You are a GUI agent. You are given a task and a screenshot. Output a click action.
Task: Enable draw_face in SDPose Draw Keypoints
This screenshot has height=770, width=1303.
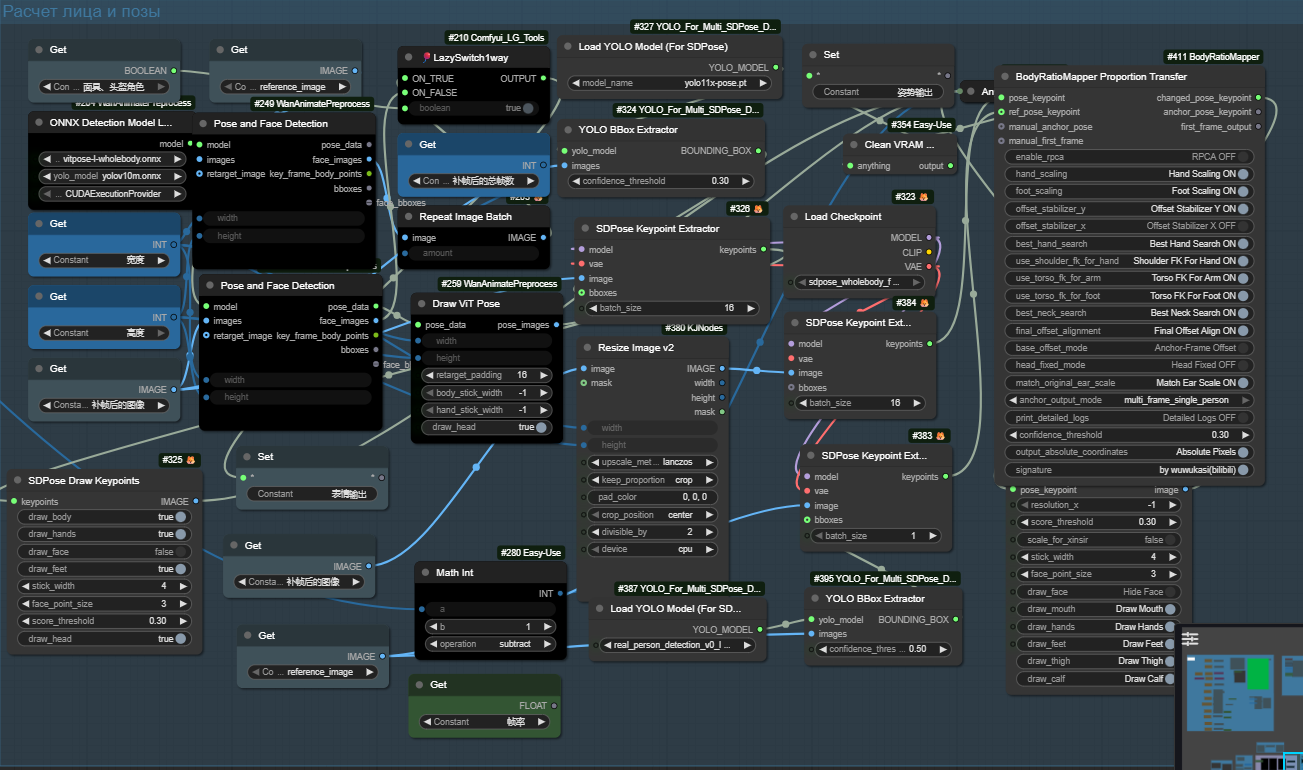(181, 552)
